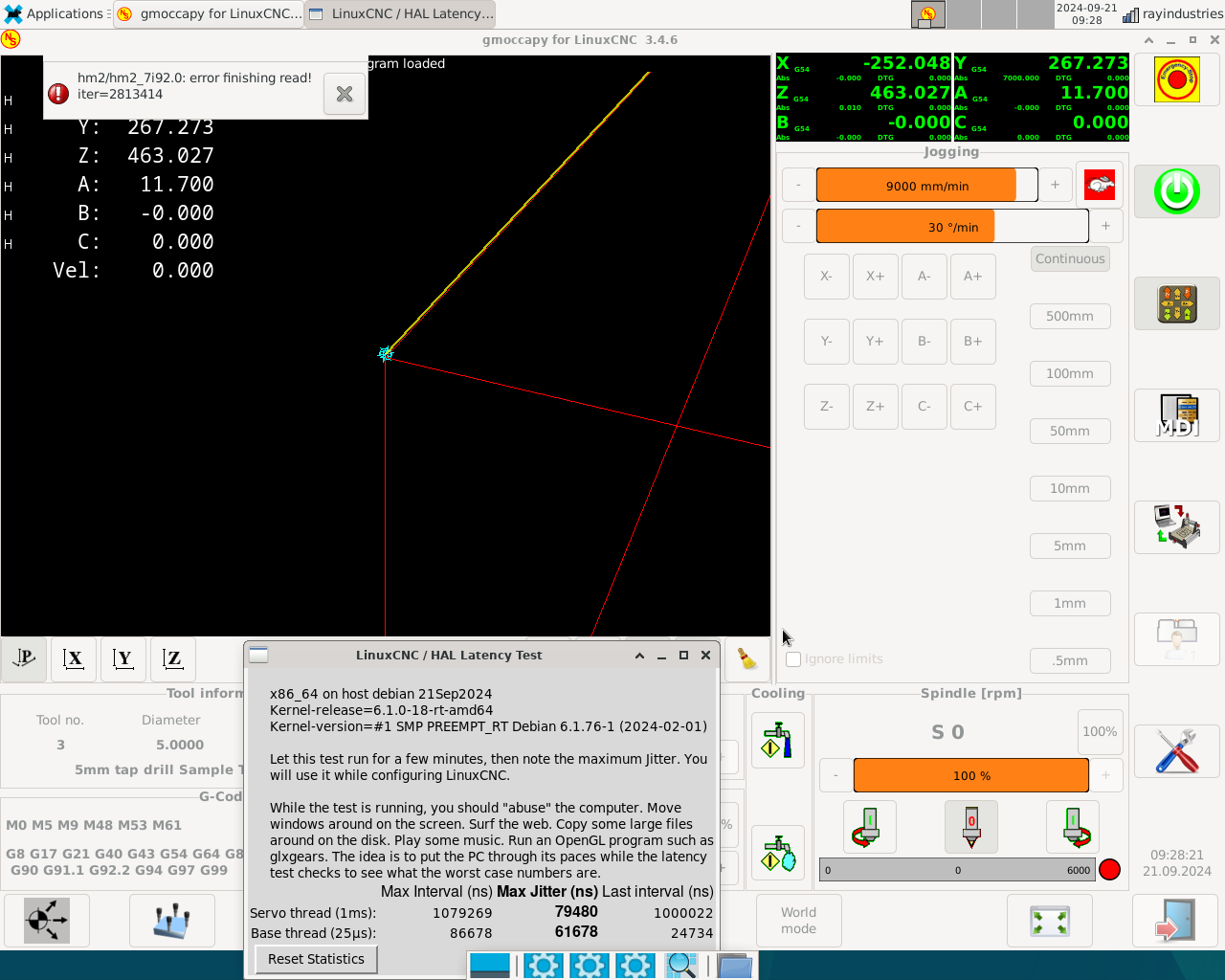Image resolution: width=1225 pixels, height=980 pixels.
Task: Open the Applications menu
Action: coord(54,13)
